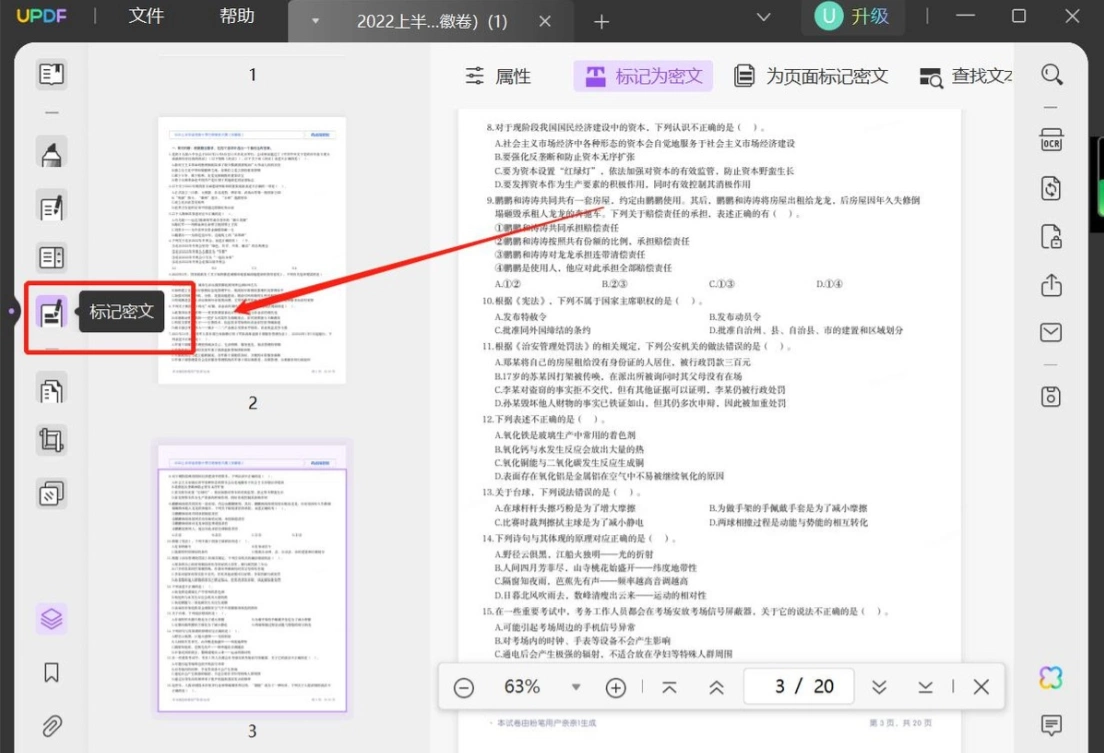Image resolution: width=1104 pixels, height=753 pixels.
Task: Click the 标记为密文 button
Action: [x=643, y=76]
